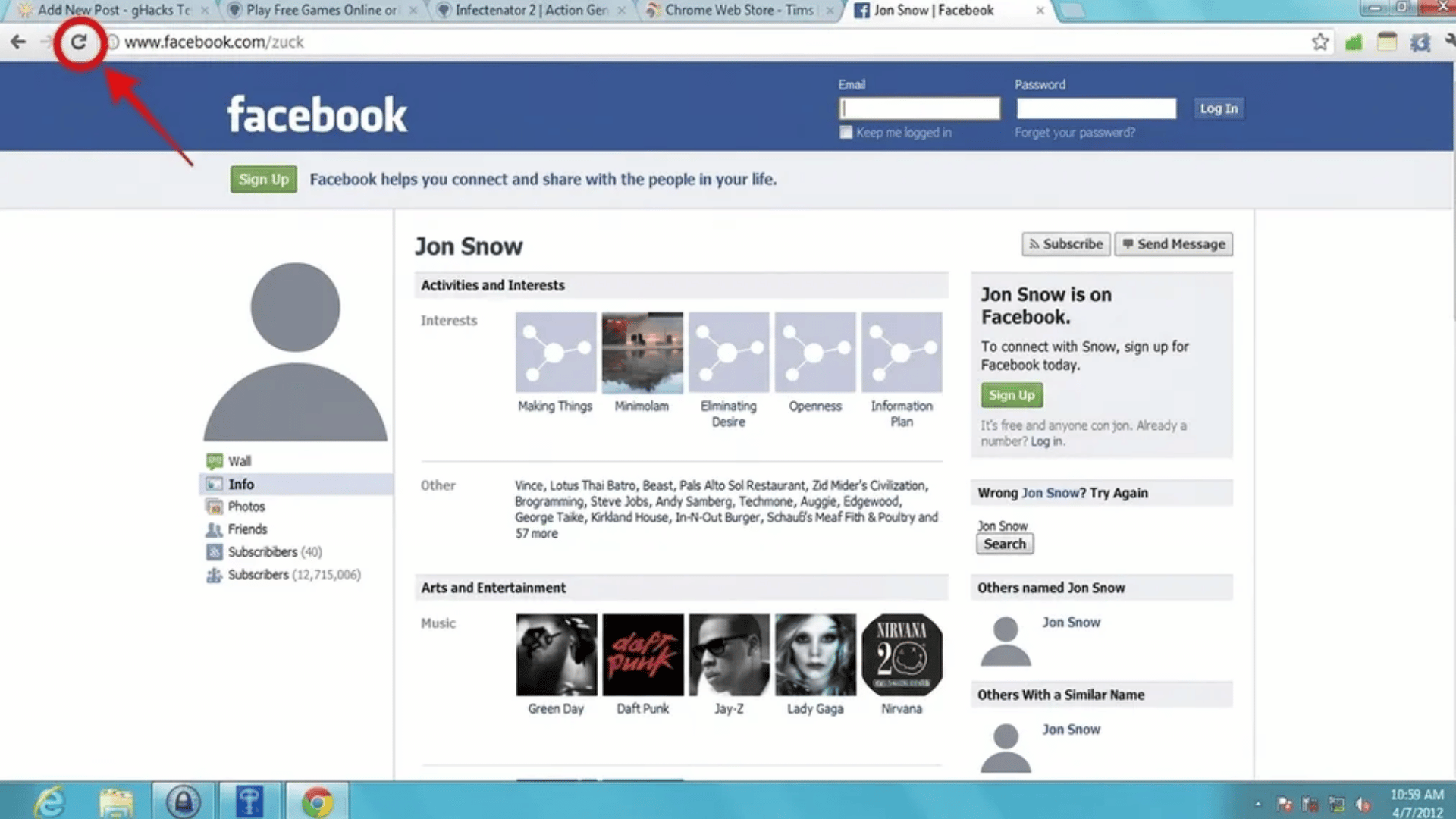The height and width of the screenshot is (819, 1456).
Task: Open Green Day music thumbnail
Action: click(557, 654)
